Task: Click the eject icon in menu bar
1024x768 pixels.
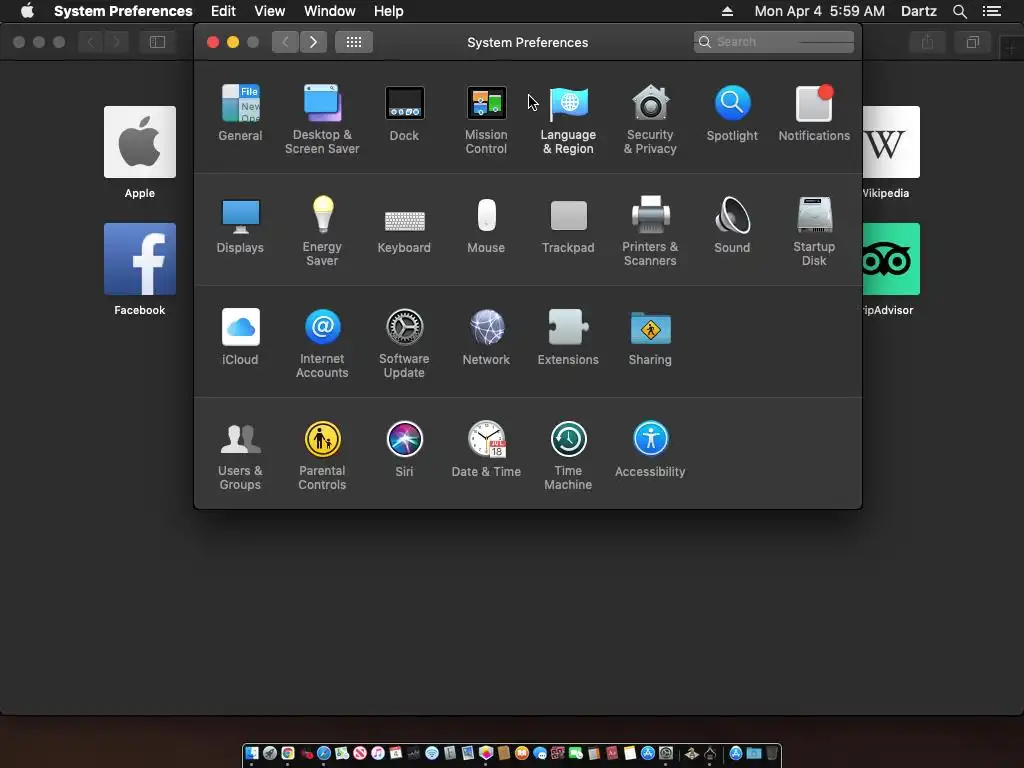Action: click(x=727, y=11)
